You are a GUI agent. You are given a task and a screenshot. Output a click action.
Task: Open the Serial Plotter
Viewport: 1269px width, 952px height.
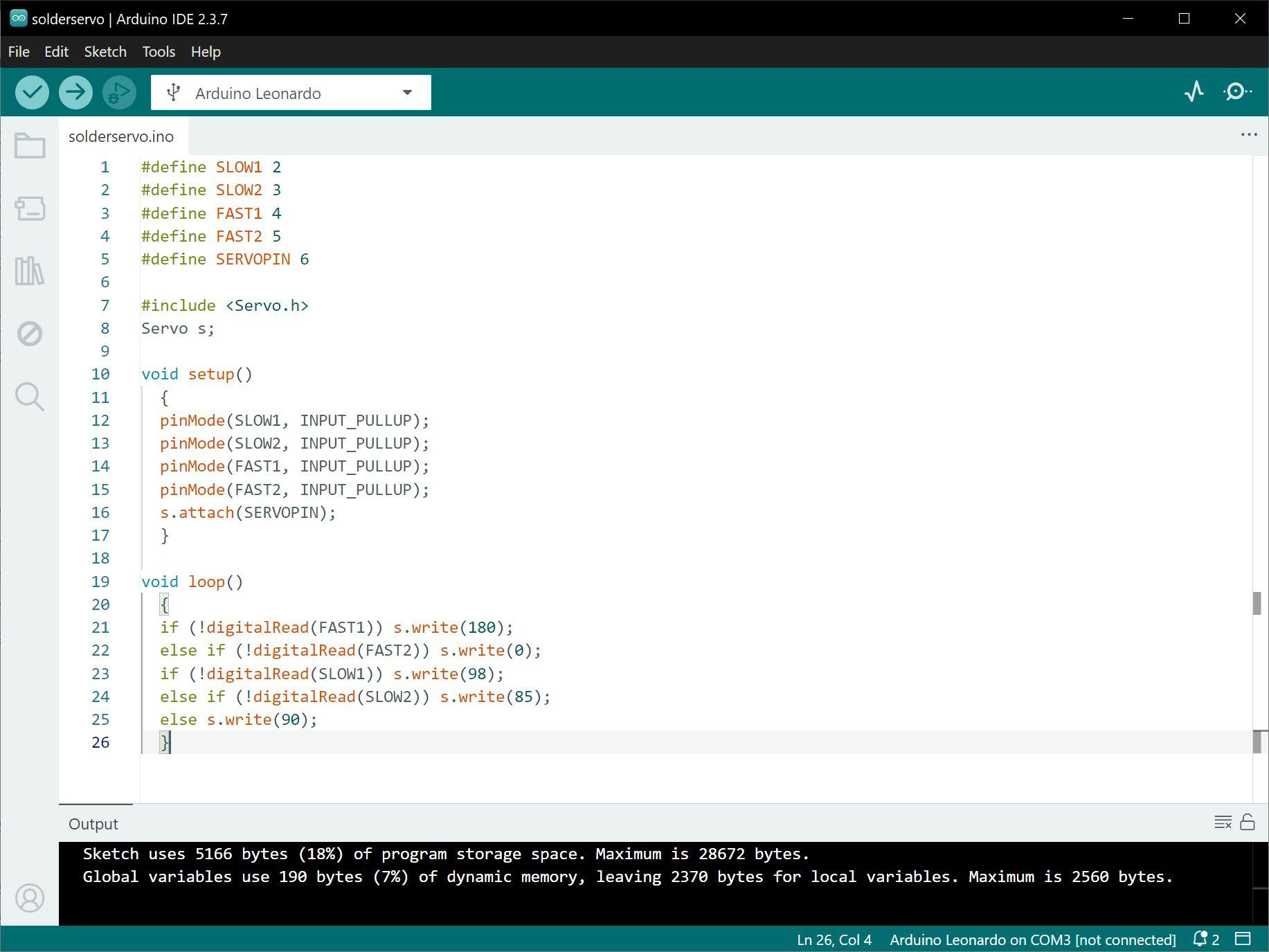pos(1194,92)
